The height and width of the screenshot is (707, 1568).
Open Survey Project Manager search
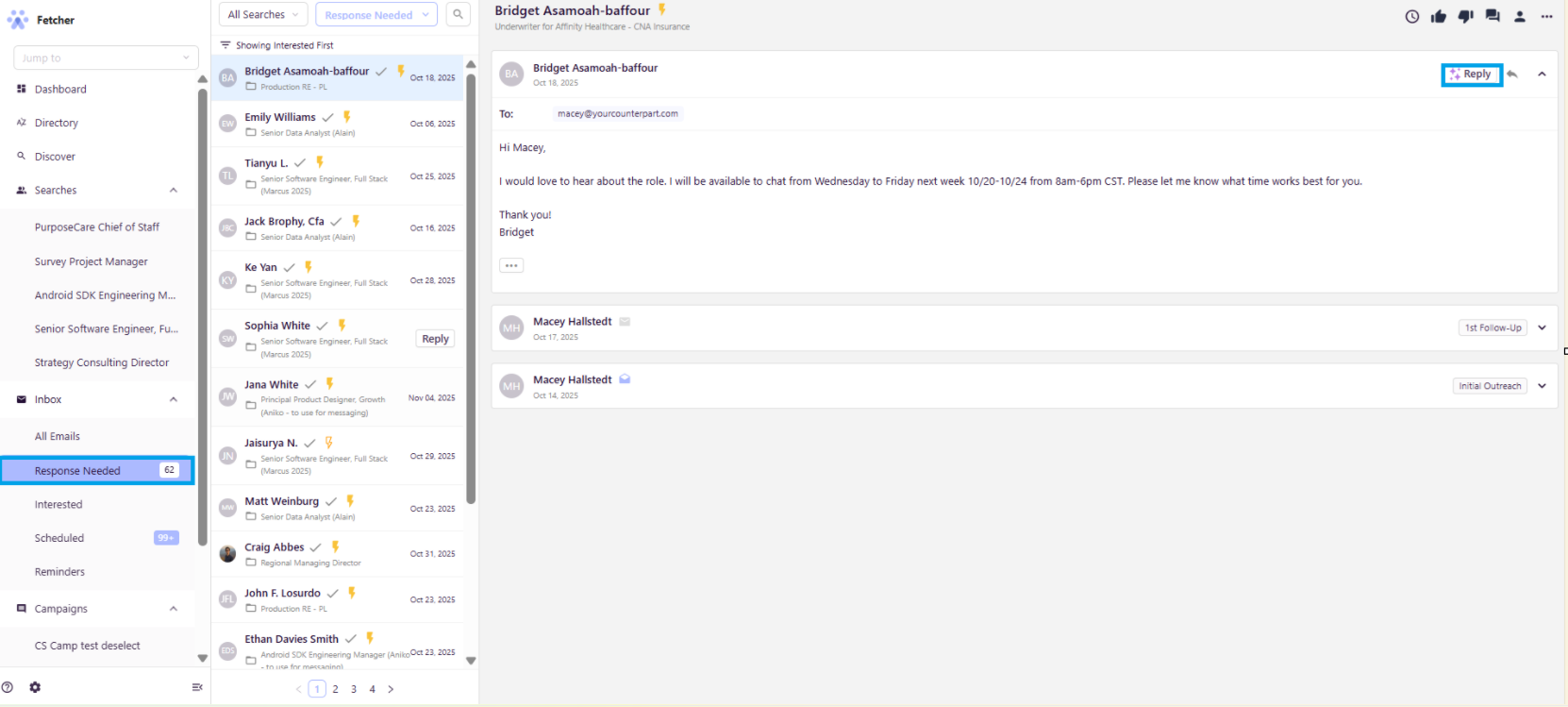click(92, 261)
